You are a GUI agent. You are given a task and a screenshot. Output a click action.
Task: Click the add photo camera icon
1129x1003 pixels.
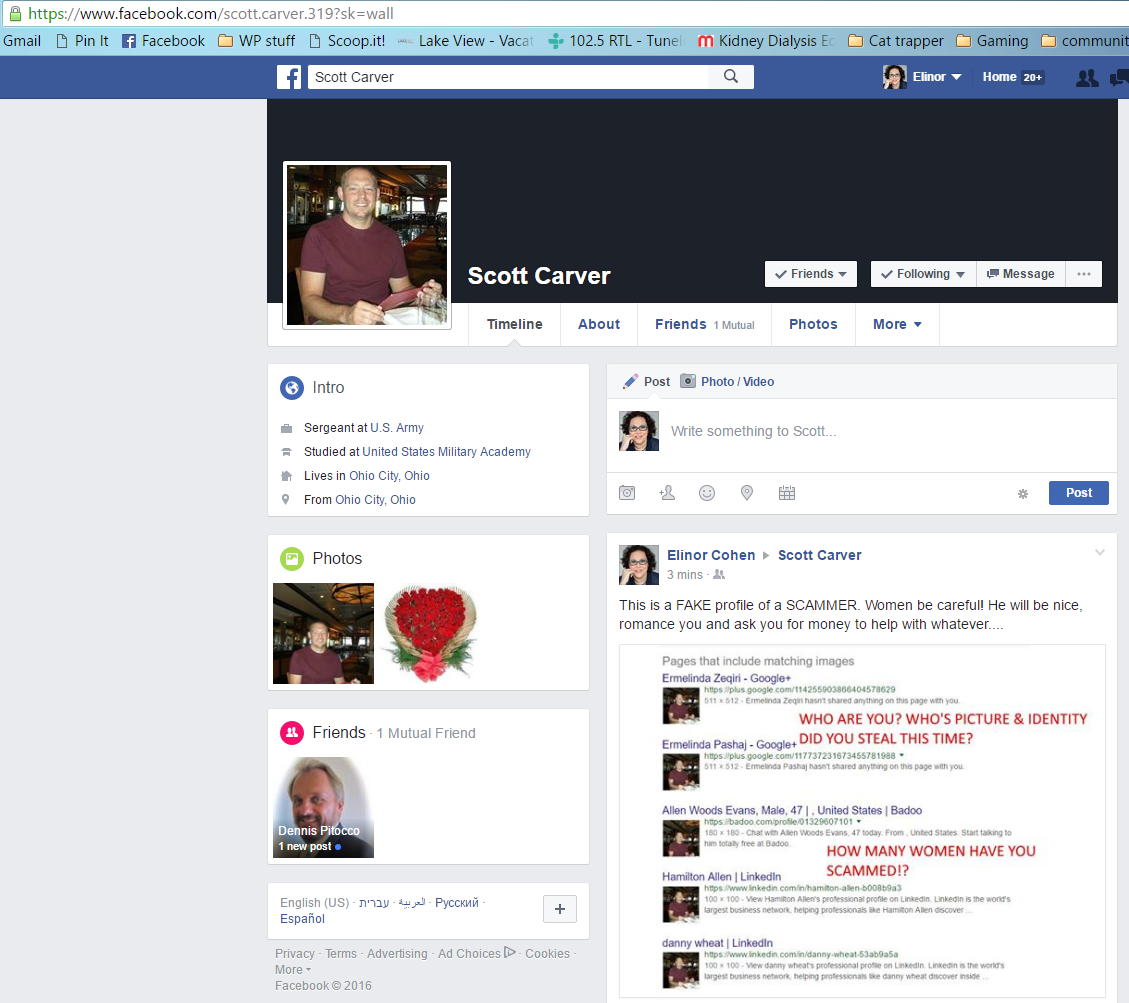point(627,492)
